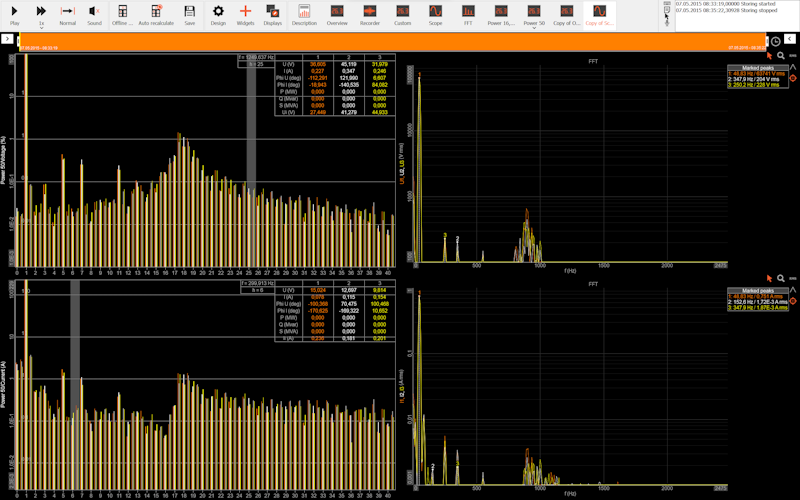Click the clock icon beside the timeline
The height and width of the screenshot is (500, 800).
click(x=776, y=42)
